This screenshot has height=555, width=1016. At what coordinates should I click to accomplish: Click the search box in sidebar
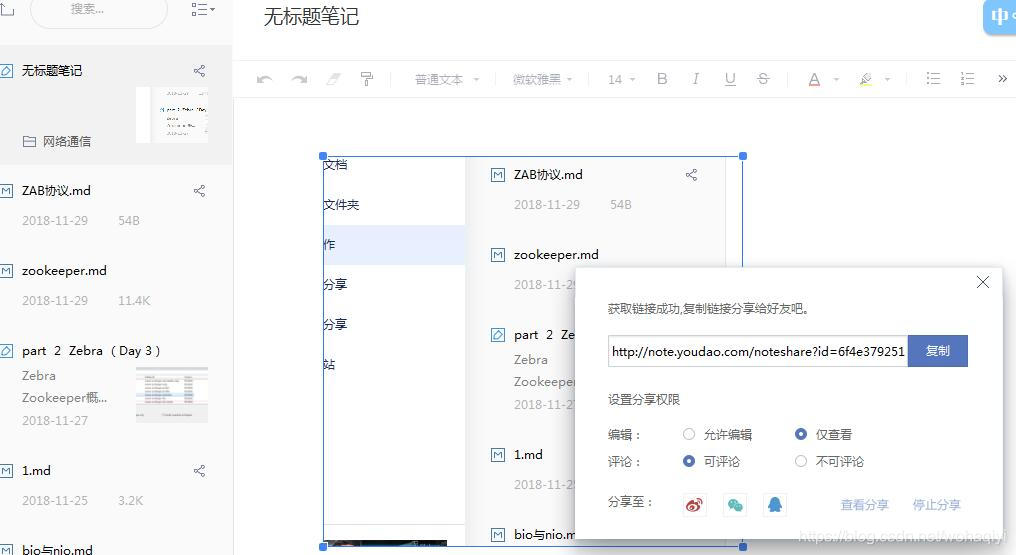coord(99,10)
